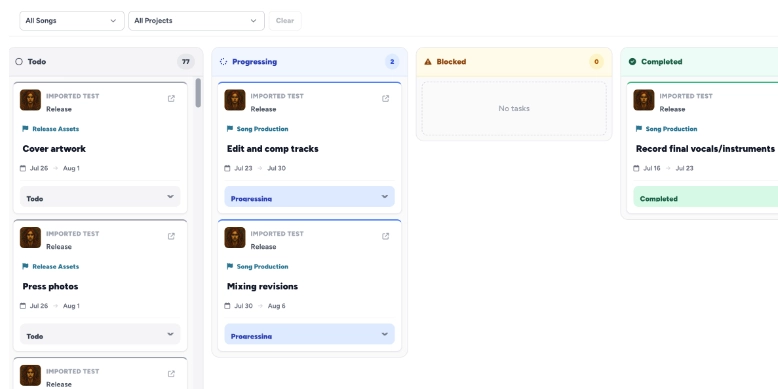Click calendar icon on Cover artwork card
The height and width of the screenshot is (389, 778).
coord(23,168)
